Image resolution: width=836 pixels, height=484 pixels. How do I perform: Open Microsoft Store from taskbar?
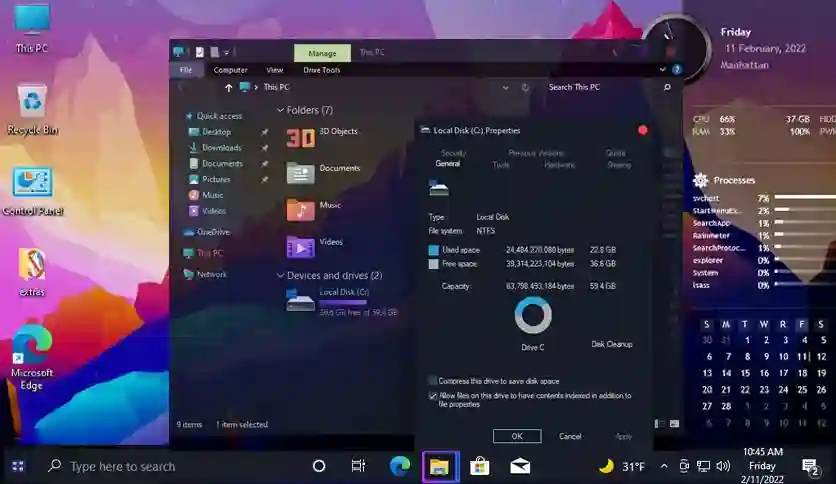click(479, 466)
